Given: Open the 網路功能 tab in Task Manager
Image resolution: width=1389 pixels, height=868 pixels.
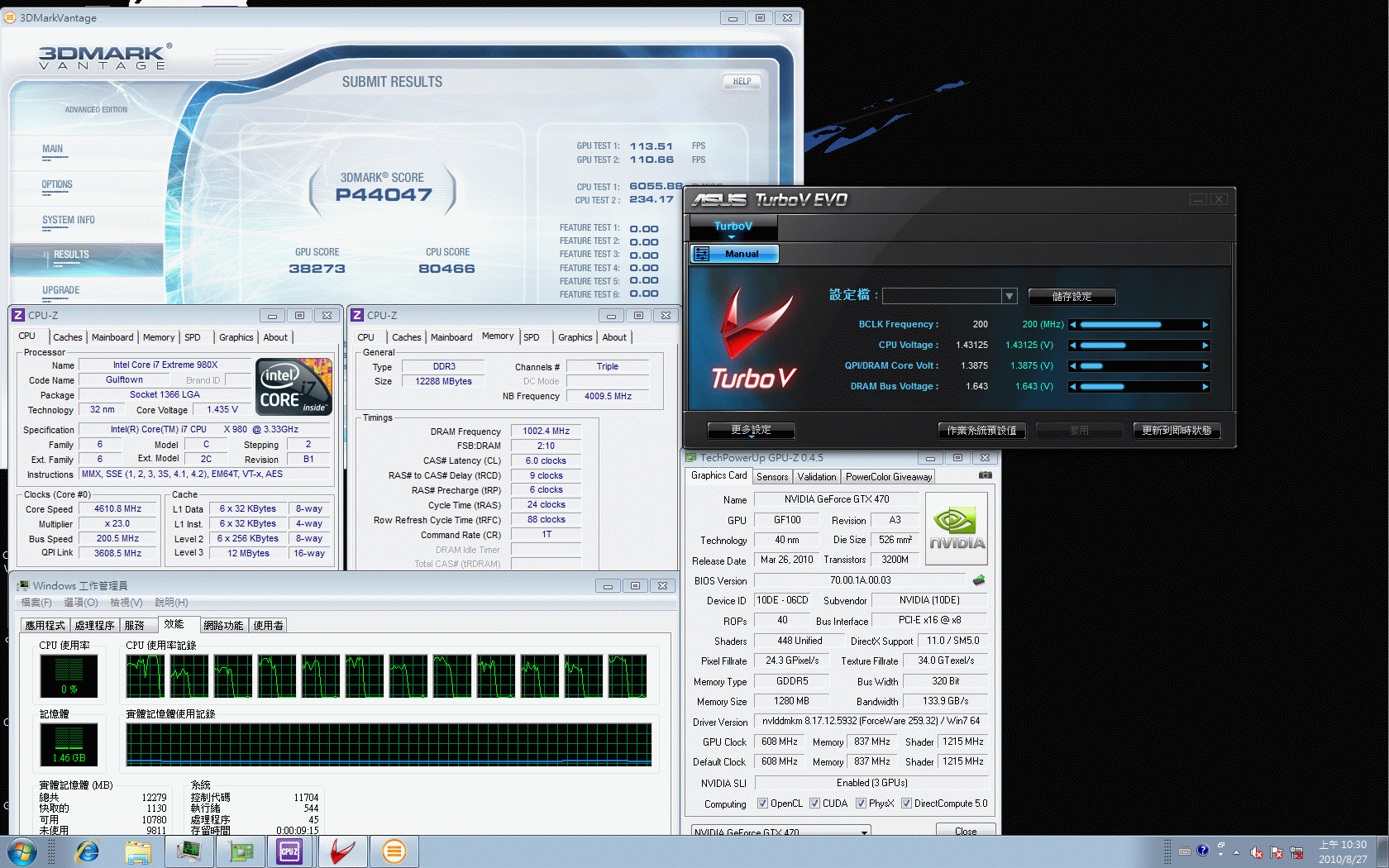Looking at the screenshot, I should (x=224, y=626).
